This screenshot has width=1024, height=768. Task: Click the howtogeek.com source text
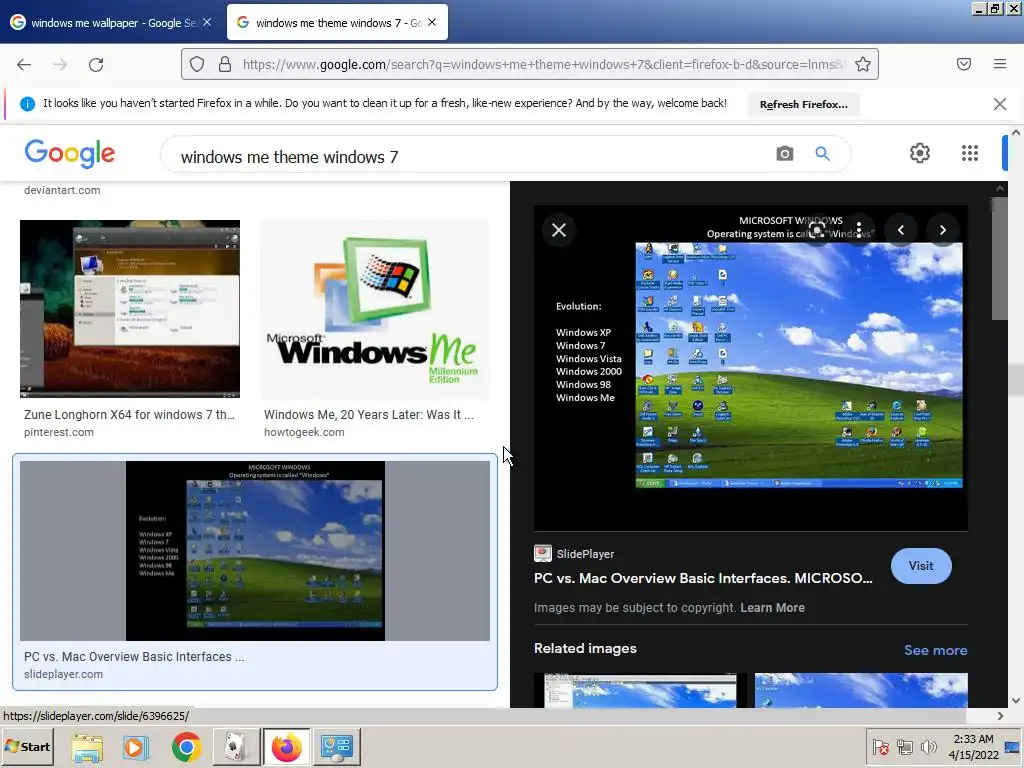click(304, 432)
